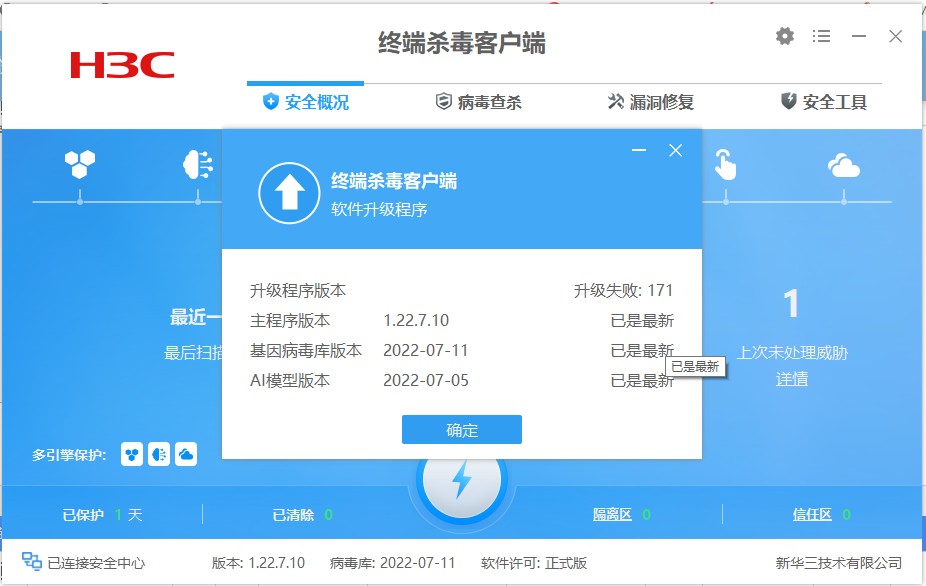The image size is (926, 586).
Task: Click date 2022-07-05 in dialog
Action: point(426,380)
